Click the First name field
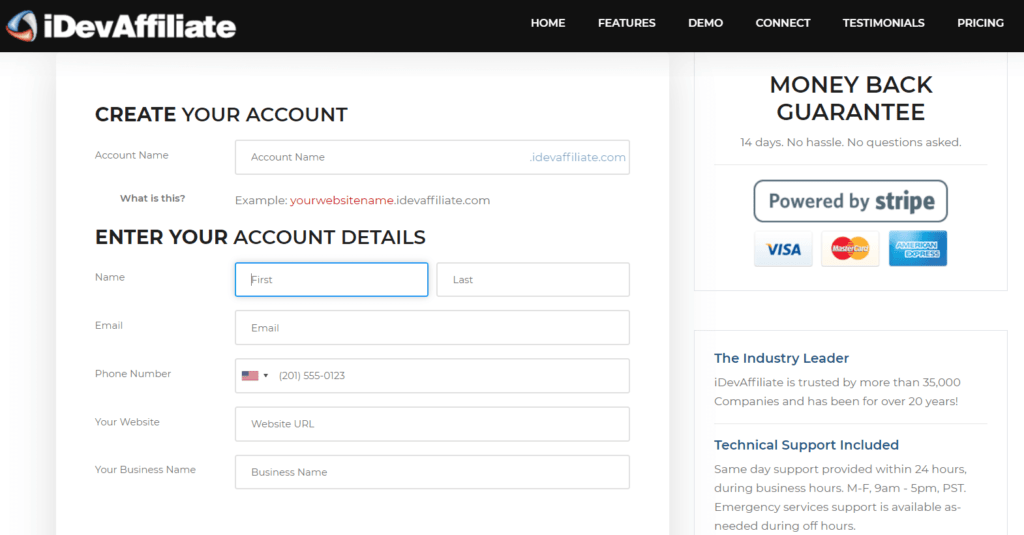This screenshot has height=535, width=1024. (x=331, y=280)
